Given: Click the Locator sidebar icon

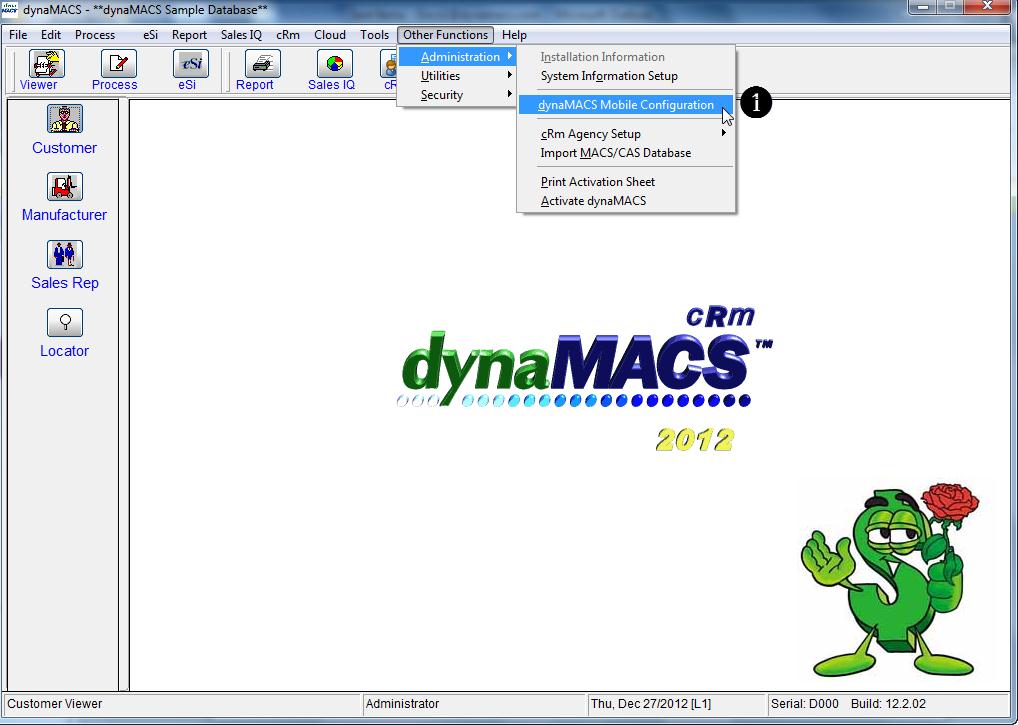Looking at the screenshot, I should (x=64, y=323).
